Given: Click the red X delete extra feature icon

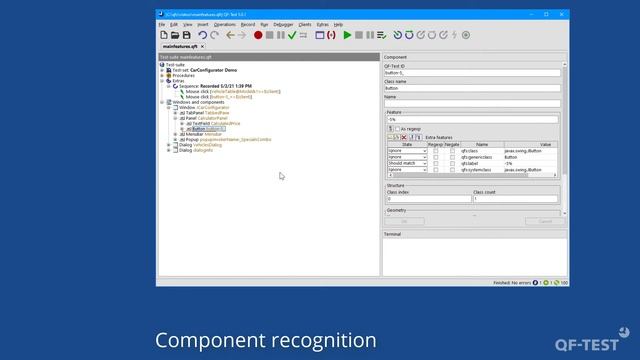Looking at the screenshot, I should point(404,138).
